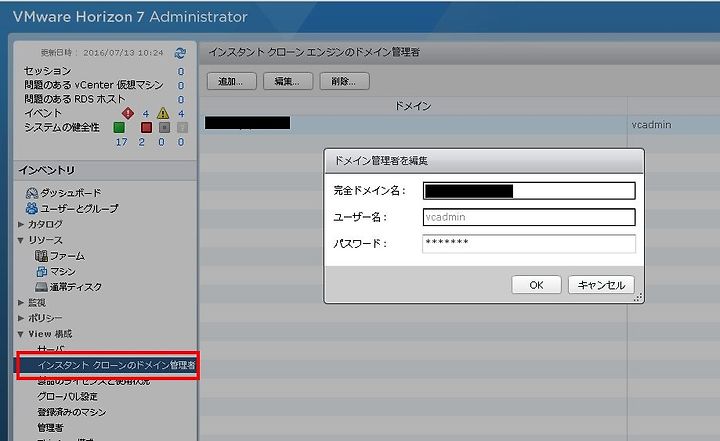Click the red error events icon
The height and width of the screenshot is (441, 720).
coord(128,113)
